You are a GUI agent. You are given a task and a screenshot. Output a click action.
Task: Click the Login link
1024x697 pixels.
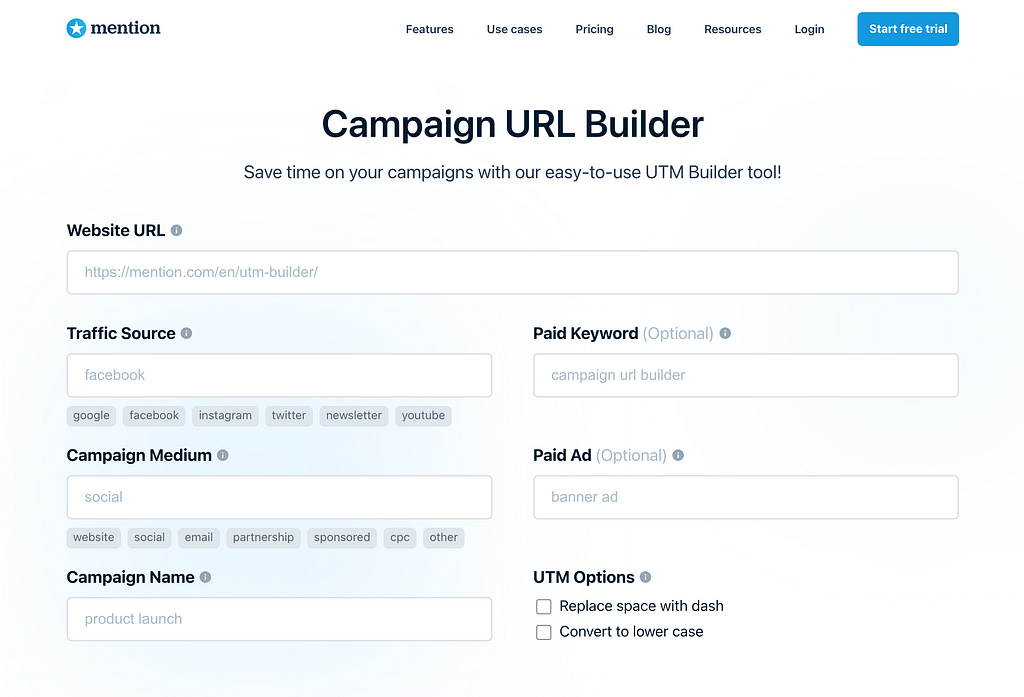click(x=809, y=29)
